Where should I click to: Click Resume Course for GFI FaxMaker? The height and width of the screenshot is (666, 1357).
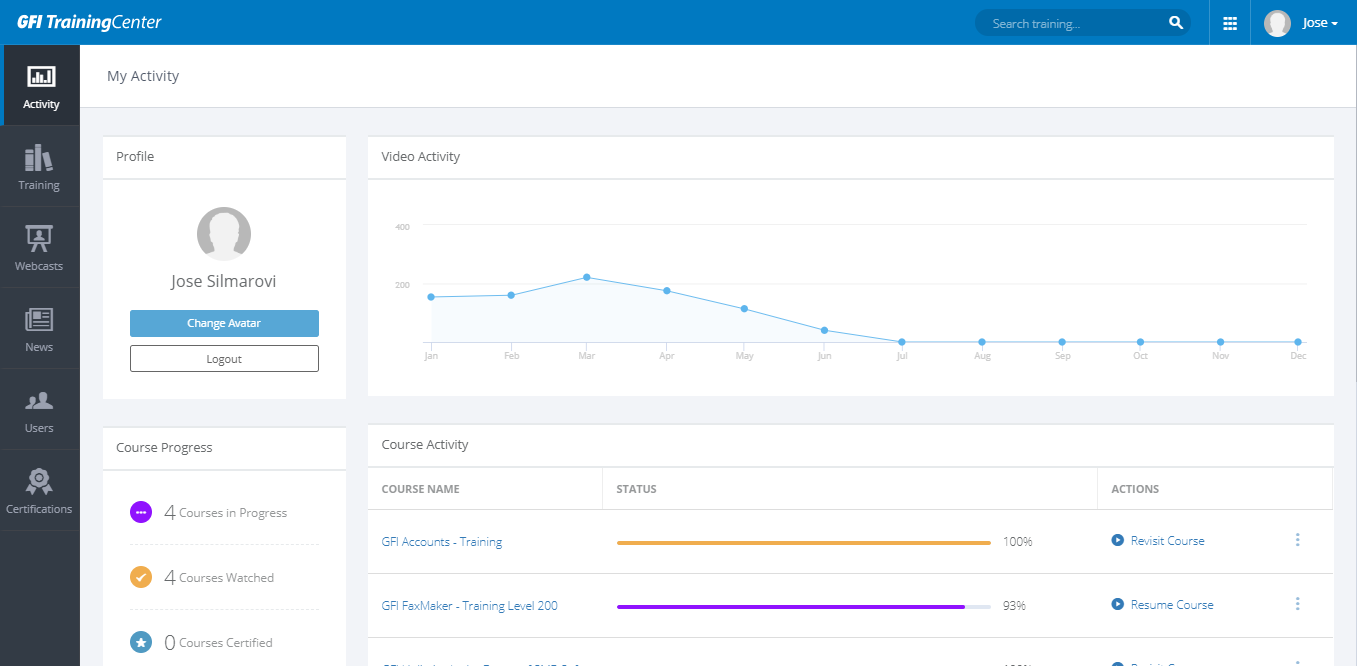[x=1171, y=605]
